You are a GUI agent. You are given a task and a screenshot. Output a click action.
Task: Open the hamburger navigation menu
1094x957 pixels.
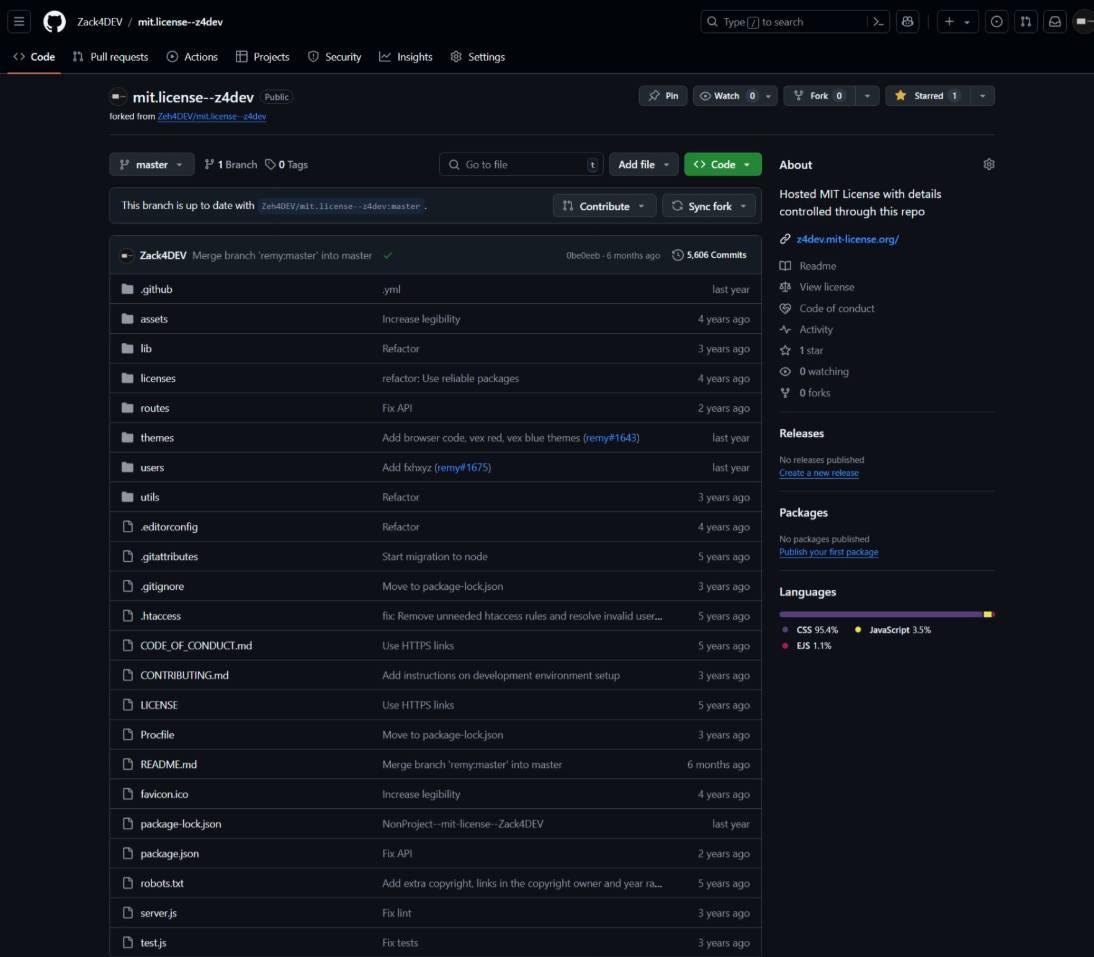click(19, 22)
